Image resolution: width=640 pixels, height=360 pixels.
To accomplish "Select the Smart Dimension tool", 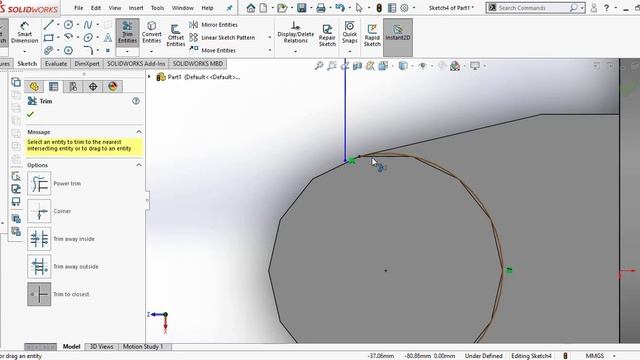I will coord(24,33).
